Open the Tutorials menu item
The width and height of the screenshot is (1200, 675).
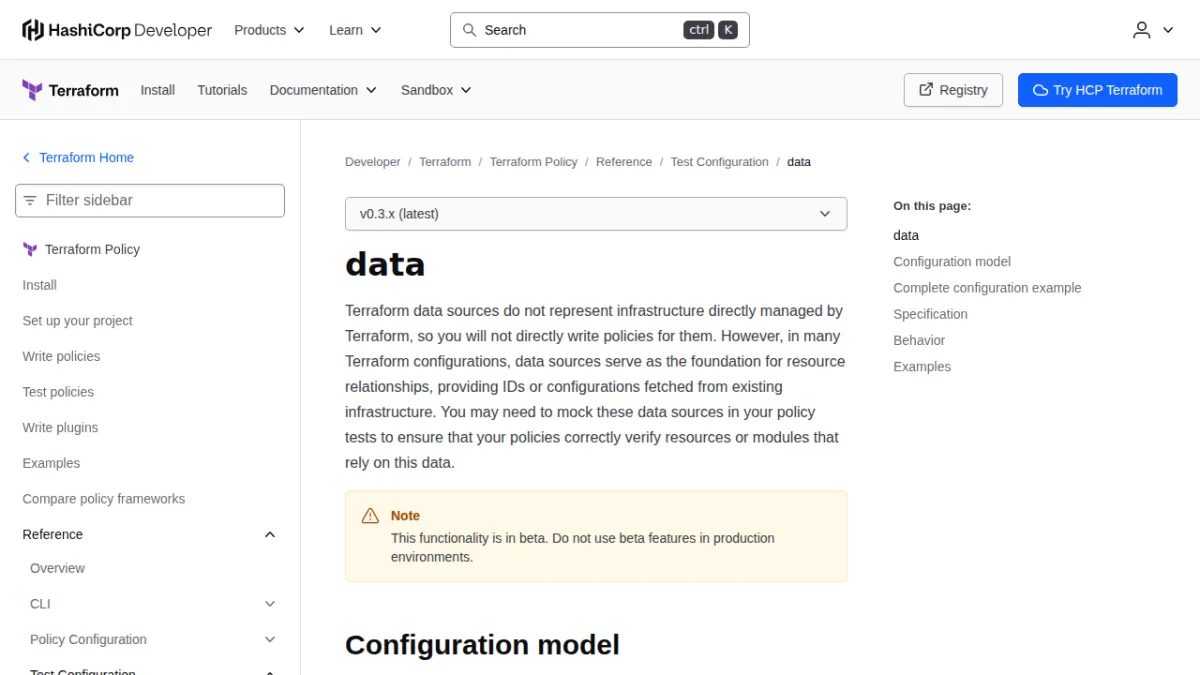click(x=222, y=90)
